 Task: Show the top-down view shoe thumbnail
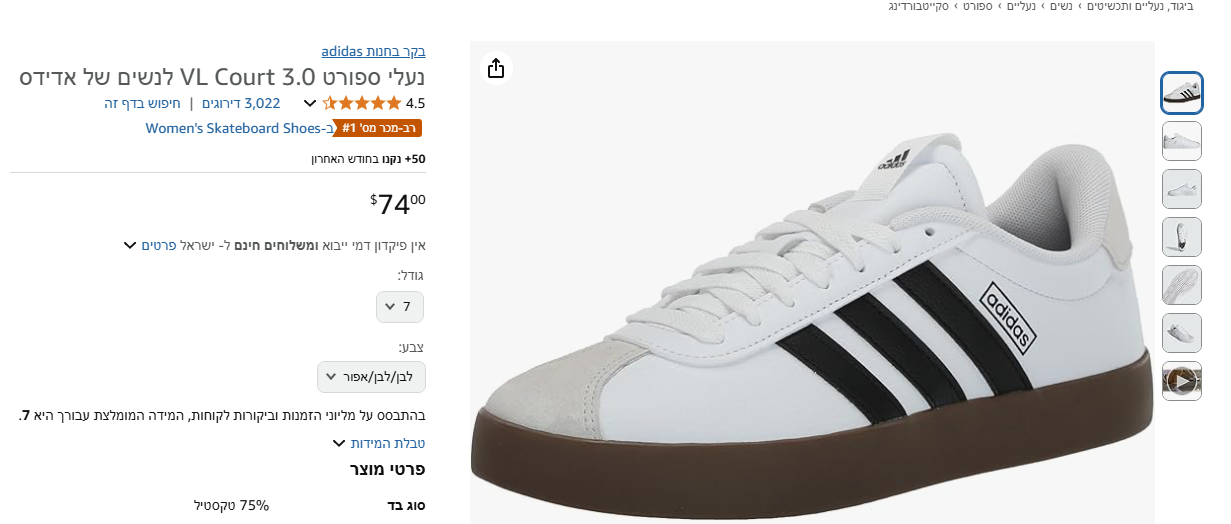1181,237
